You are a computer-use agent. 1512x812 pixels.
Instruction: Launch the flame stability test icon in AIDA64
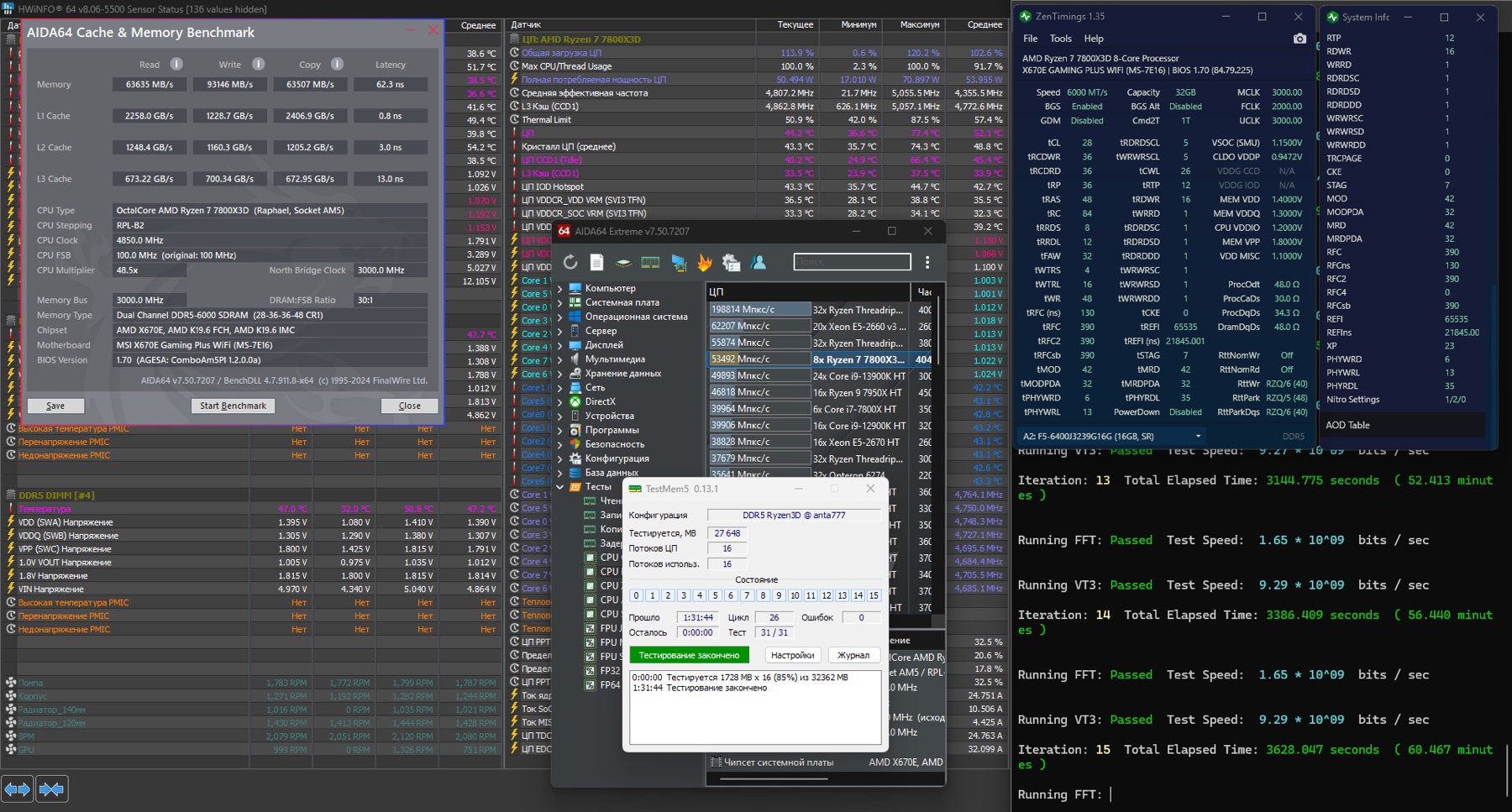tap(705, 263)
